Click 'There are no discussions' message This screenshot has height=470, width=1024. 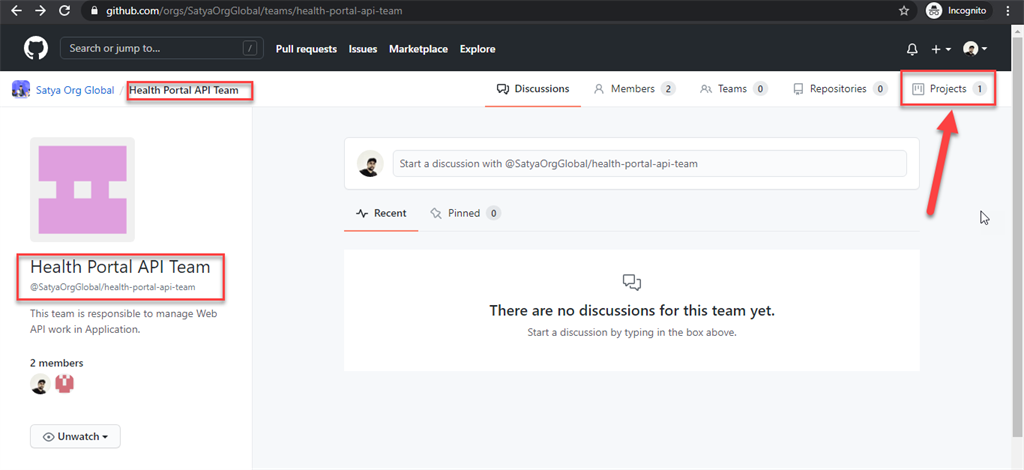pos(632,311)
